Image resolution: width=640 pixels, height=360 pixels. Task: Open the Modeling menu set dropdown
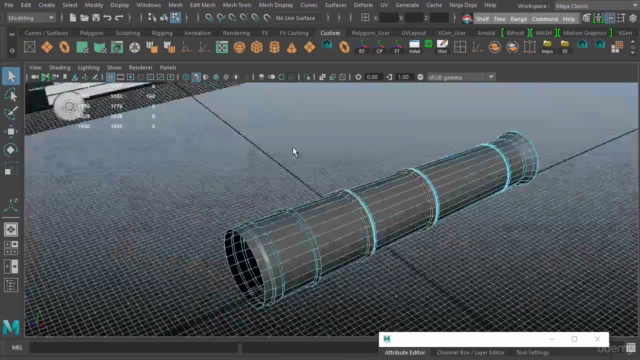coord(31,18)
